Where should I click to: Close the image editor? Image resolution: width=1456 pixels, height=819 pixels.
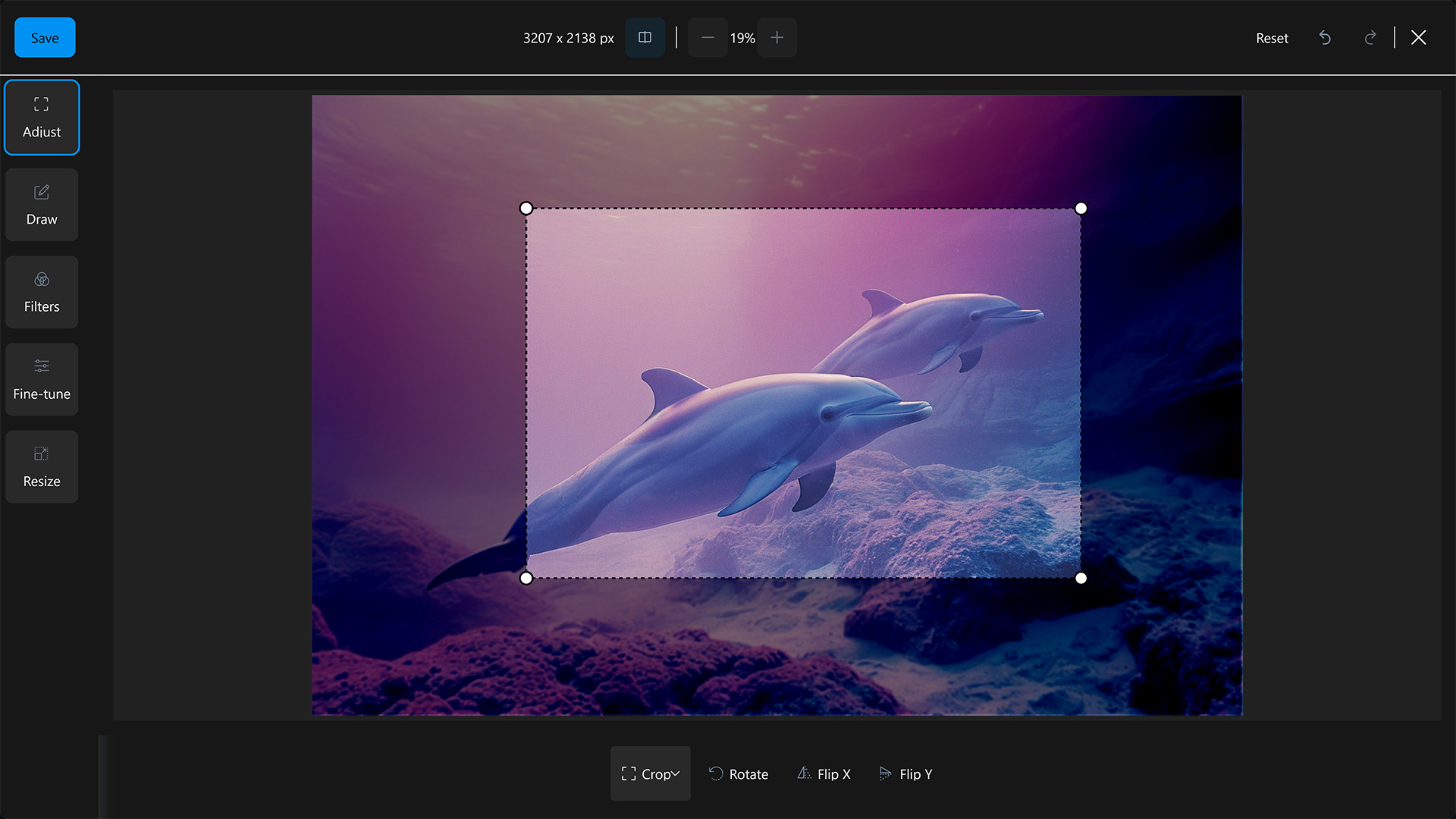click(x=1418, y=38)
